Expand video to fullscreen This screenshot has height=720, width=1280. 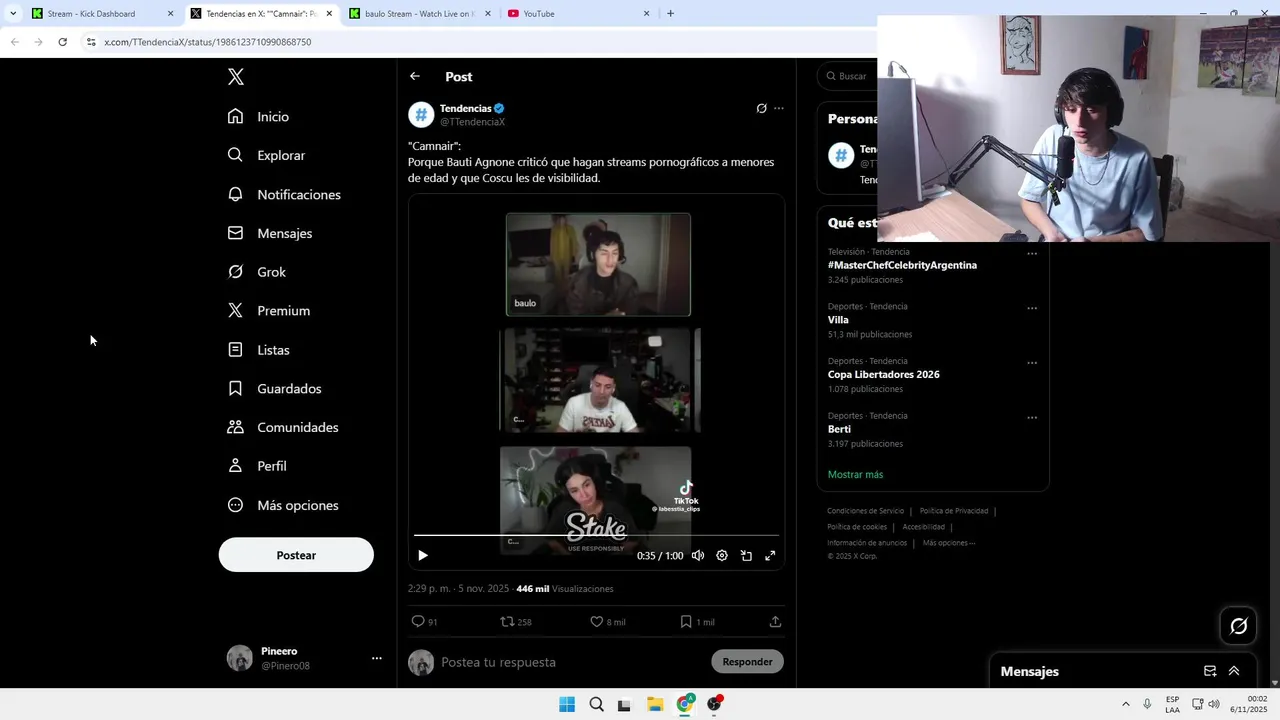[770, 555]
